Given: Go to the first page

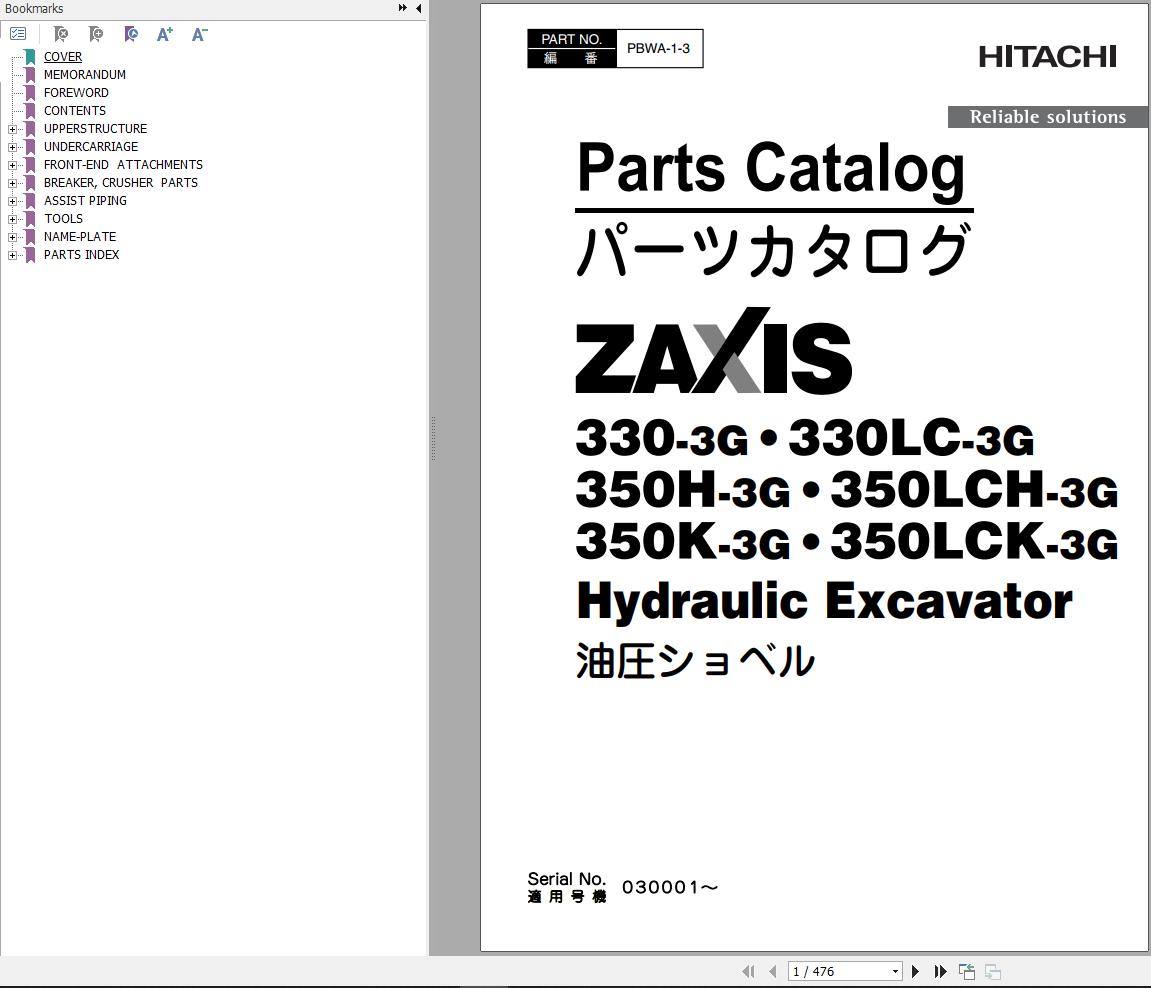Looking at the screenshot, I should click(748, 971).
